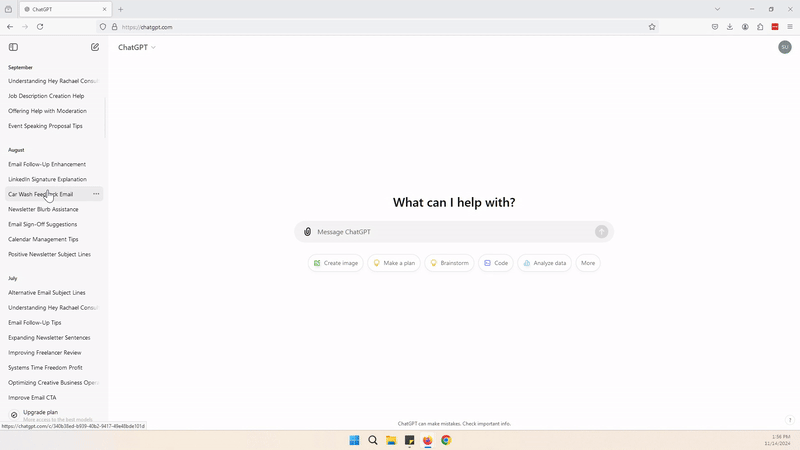Image resolution: width=800 pixels, height=450 pixels.
Task: Open File Explorer from taskbar
Action: [x=391, y=440]
